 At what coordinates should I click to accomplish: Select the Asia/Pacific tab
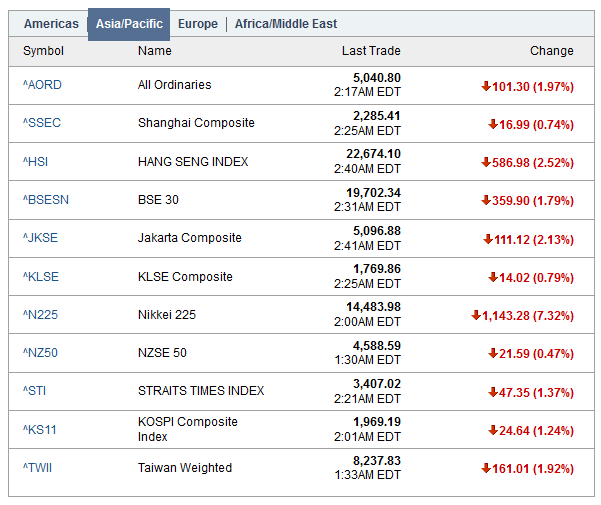point(129,24)
